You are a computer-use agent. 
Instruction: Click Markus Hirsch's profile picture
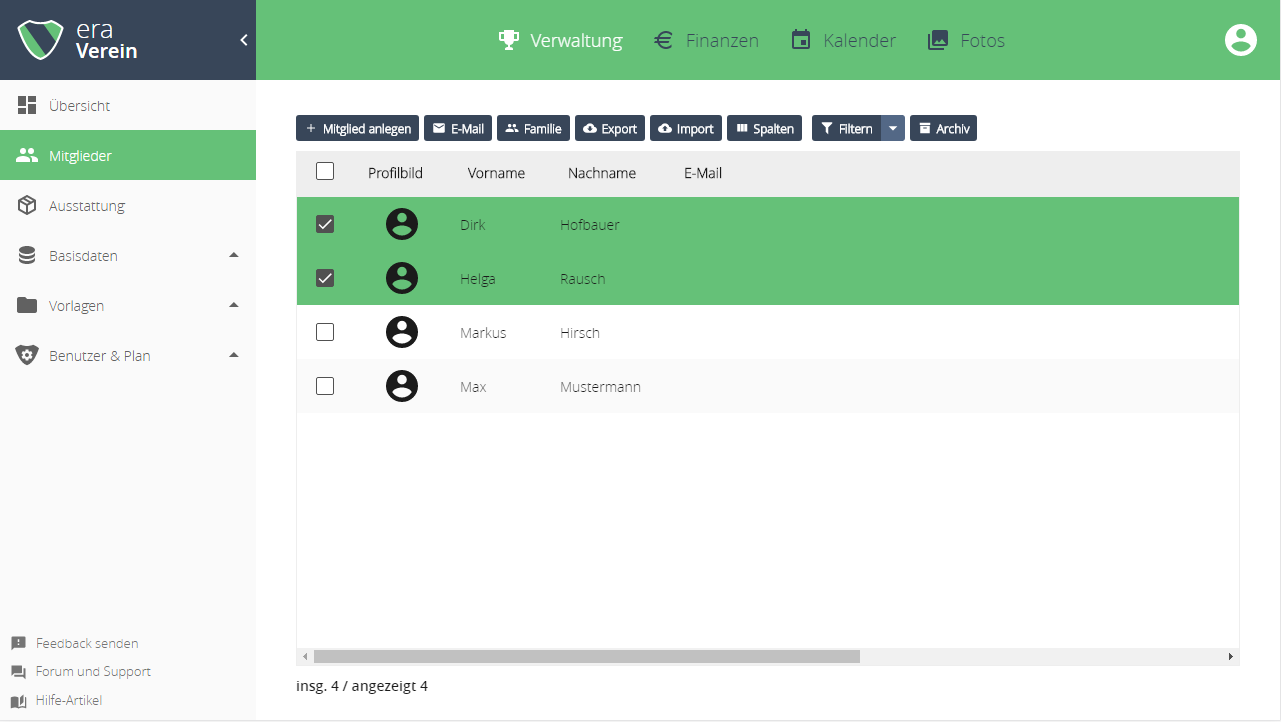coord(402,332)
